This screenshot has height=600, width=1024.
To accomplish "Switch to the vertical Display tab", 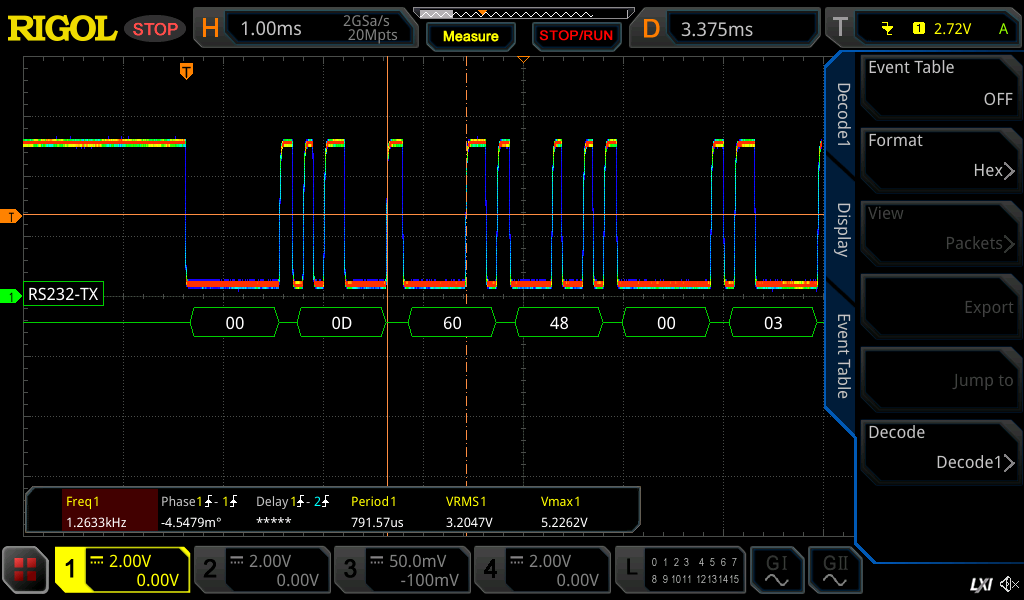I will [x=842, y=230].
